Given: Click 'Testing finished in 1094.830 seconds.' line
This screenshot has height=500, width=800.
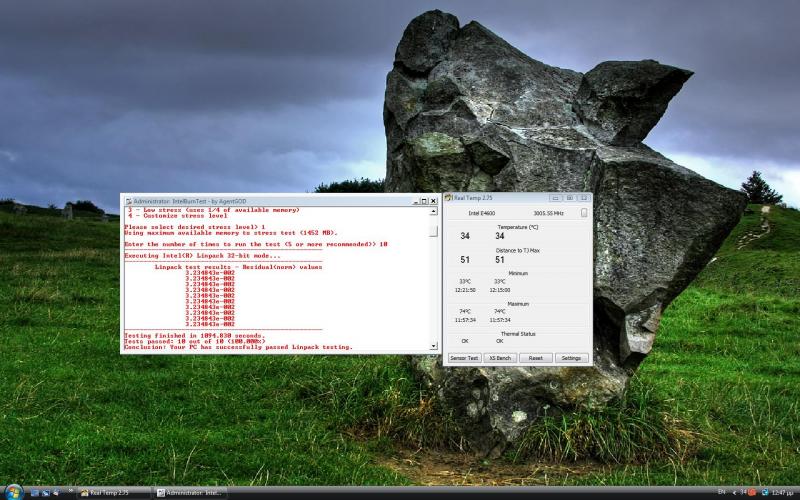Looking at the screenshot, I should [x=194, y=336].
